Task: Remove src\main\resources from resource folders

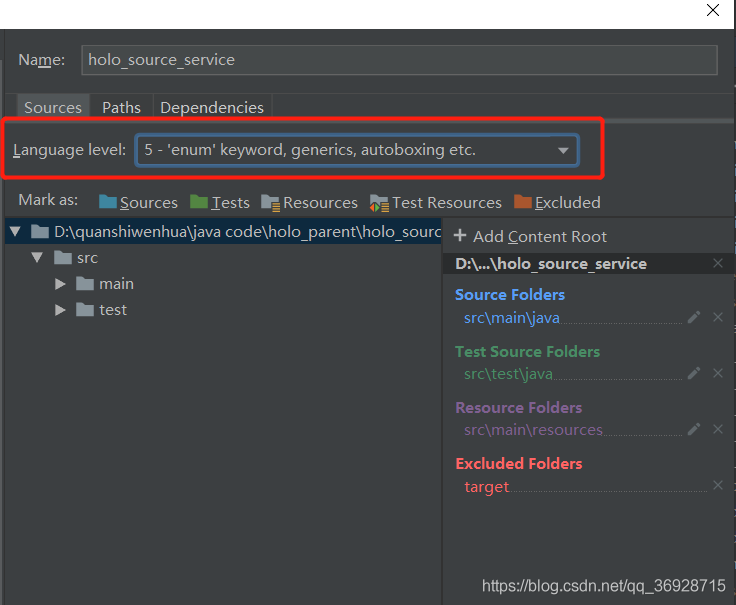Action: (718, 429)
